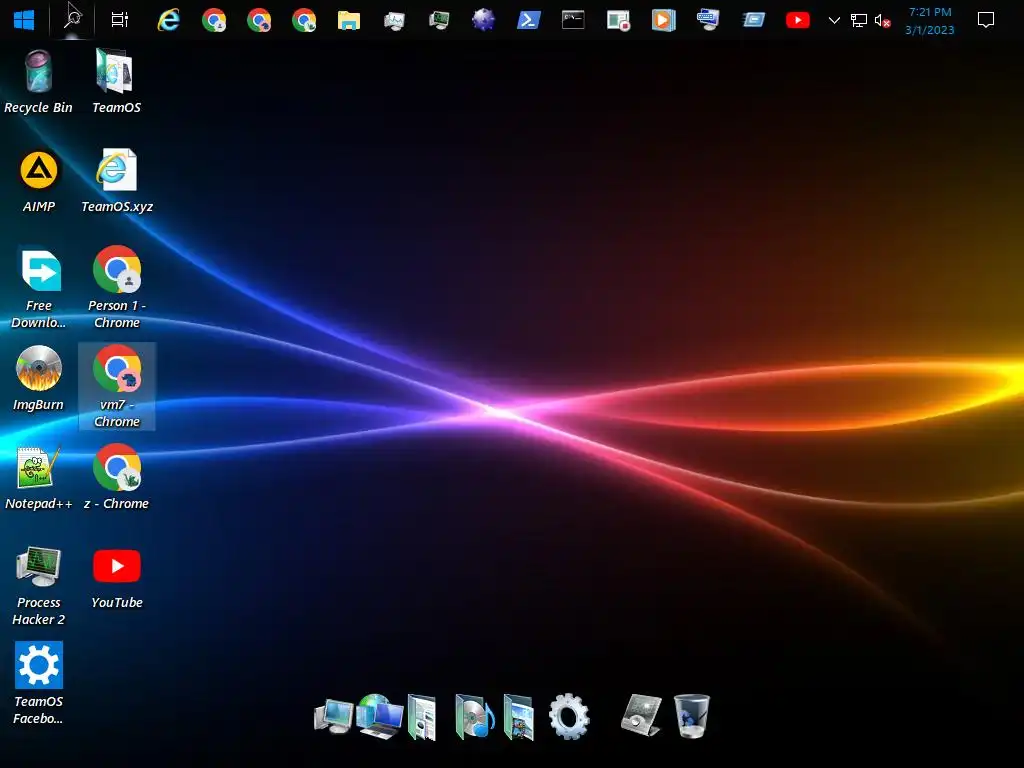
Task: Open the Computer icon in the bottom dock
Action: click(x=334, y=717)
